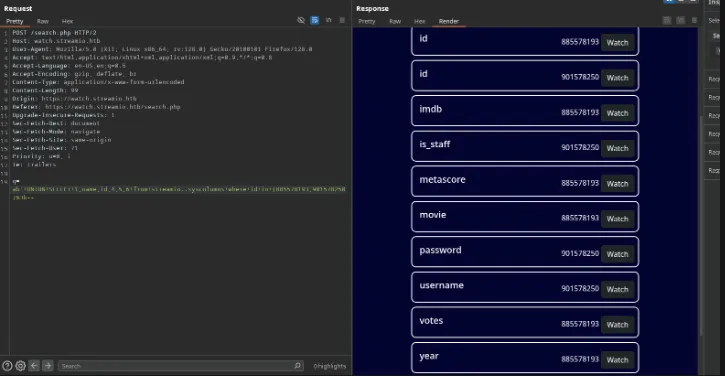Open the Response panel options menu icon

pyautogui.click(x=694, y=20)
